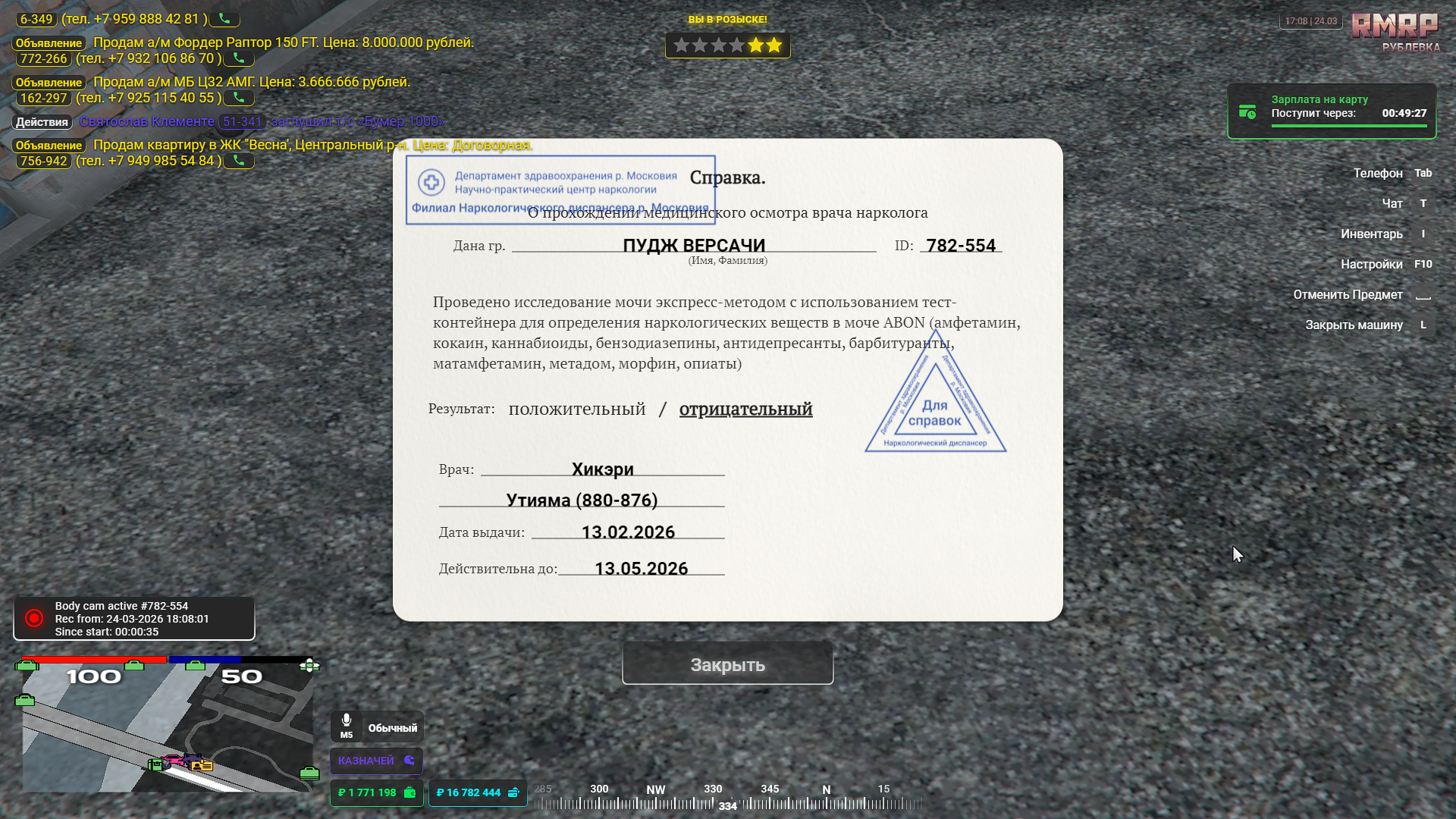Click the wanted level stars bar

tap(727, 45)
